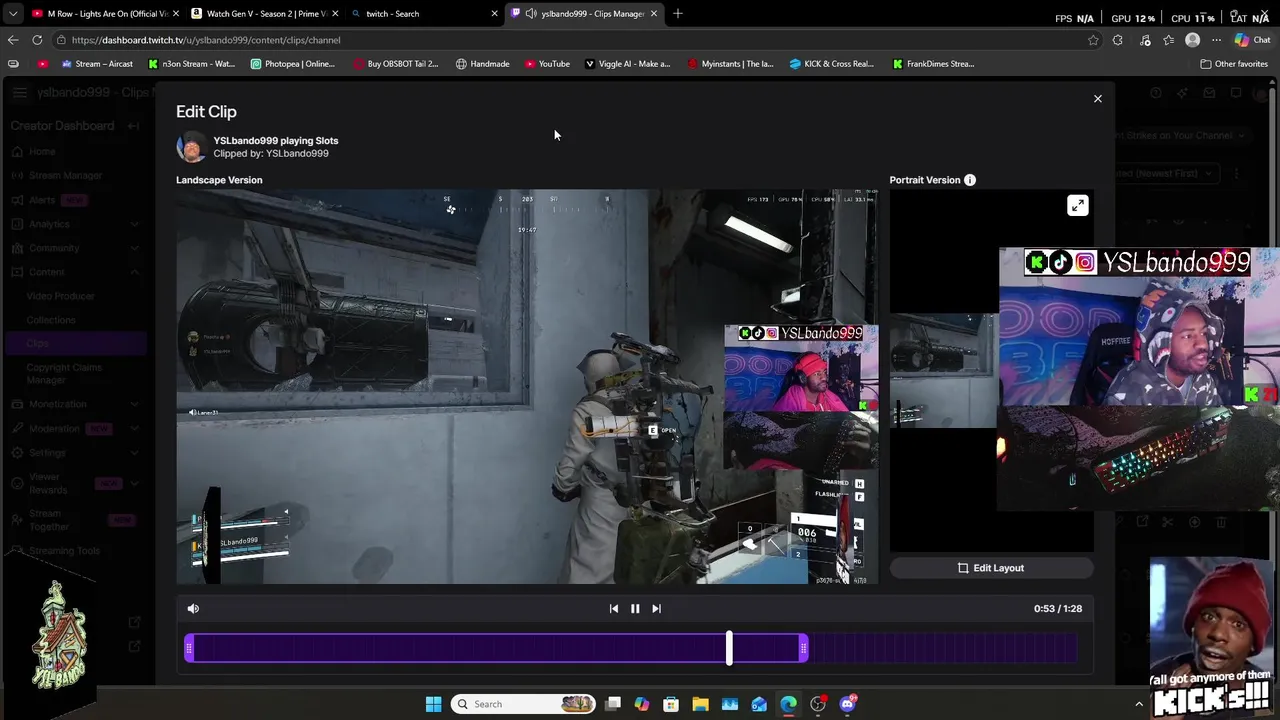Open the Myinstants bookmark
Screen dimensions: 1280x720
(x=730, y=64)
